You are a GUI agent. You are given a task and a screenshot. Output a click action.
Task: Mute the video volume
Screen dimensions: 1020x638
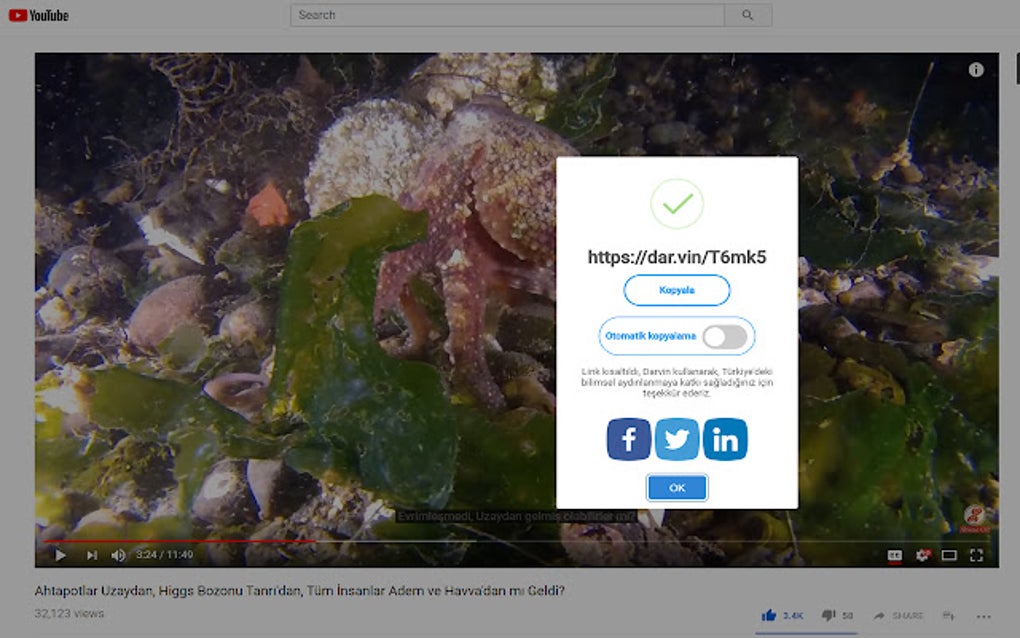pos(119,554)
